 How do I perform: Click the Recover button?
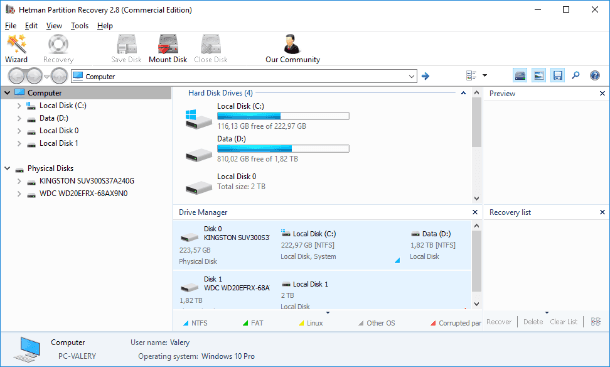click(499, 321)
